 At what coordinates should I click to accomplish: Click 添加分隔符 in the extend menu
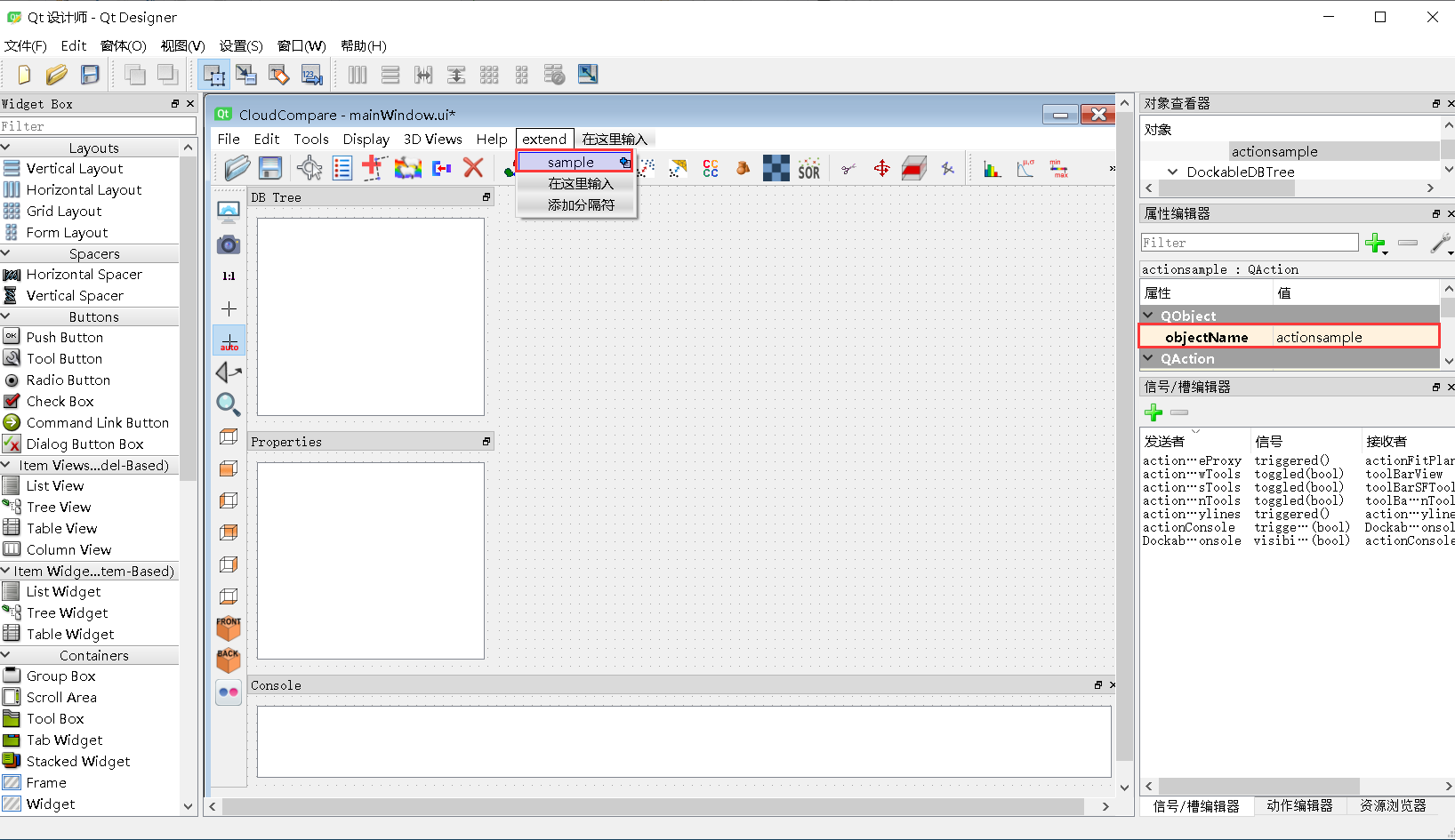(581, 205)
